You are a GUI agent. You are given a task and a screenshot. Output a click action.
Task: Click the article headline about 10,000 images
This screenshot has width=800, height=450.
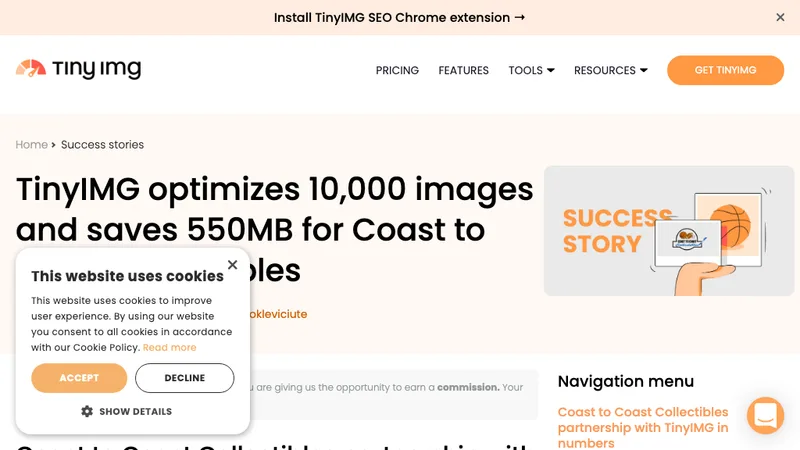274,230
